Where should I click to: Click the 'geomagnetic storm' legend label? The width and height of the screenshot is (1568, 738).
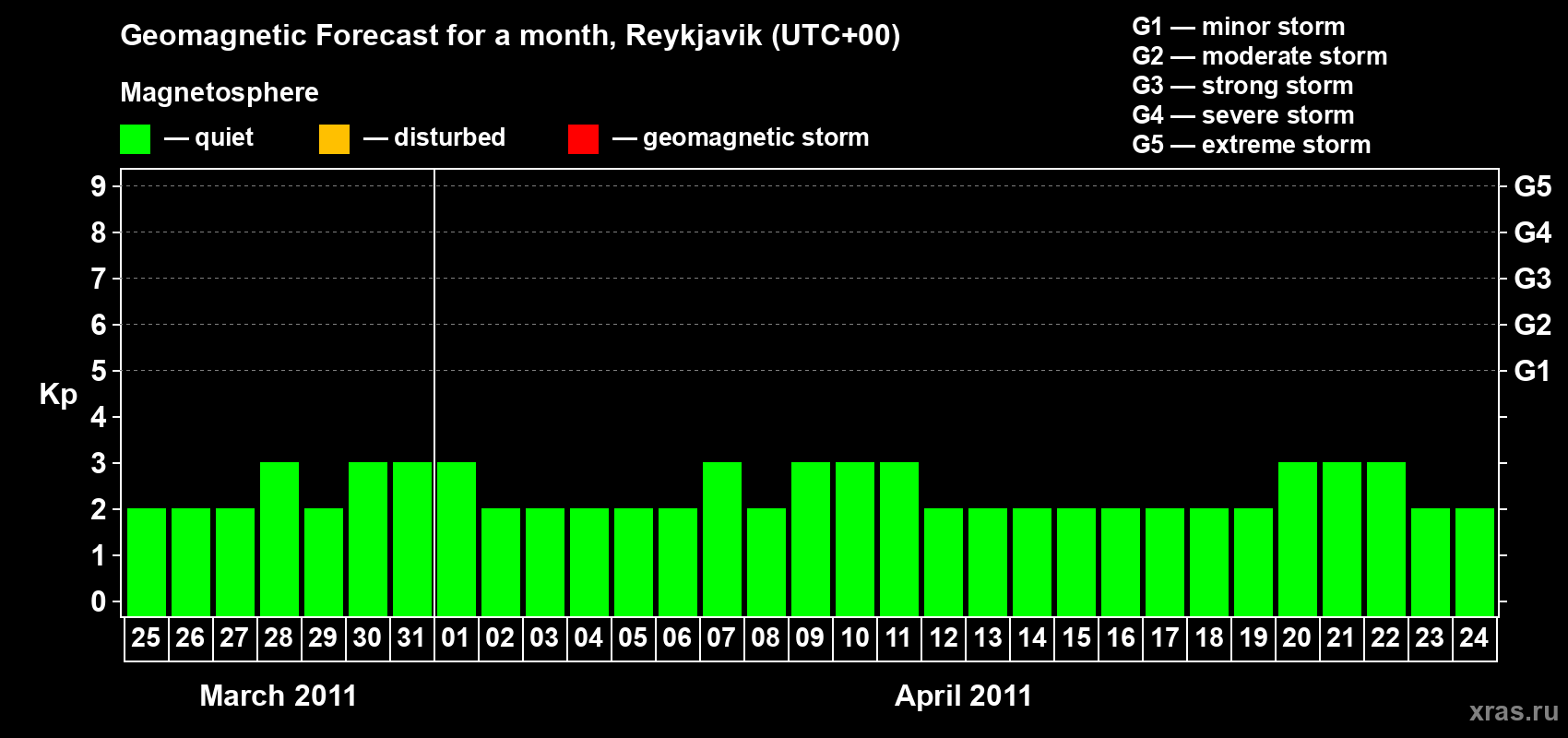click(x=756, y=137)
